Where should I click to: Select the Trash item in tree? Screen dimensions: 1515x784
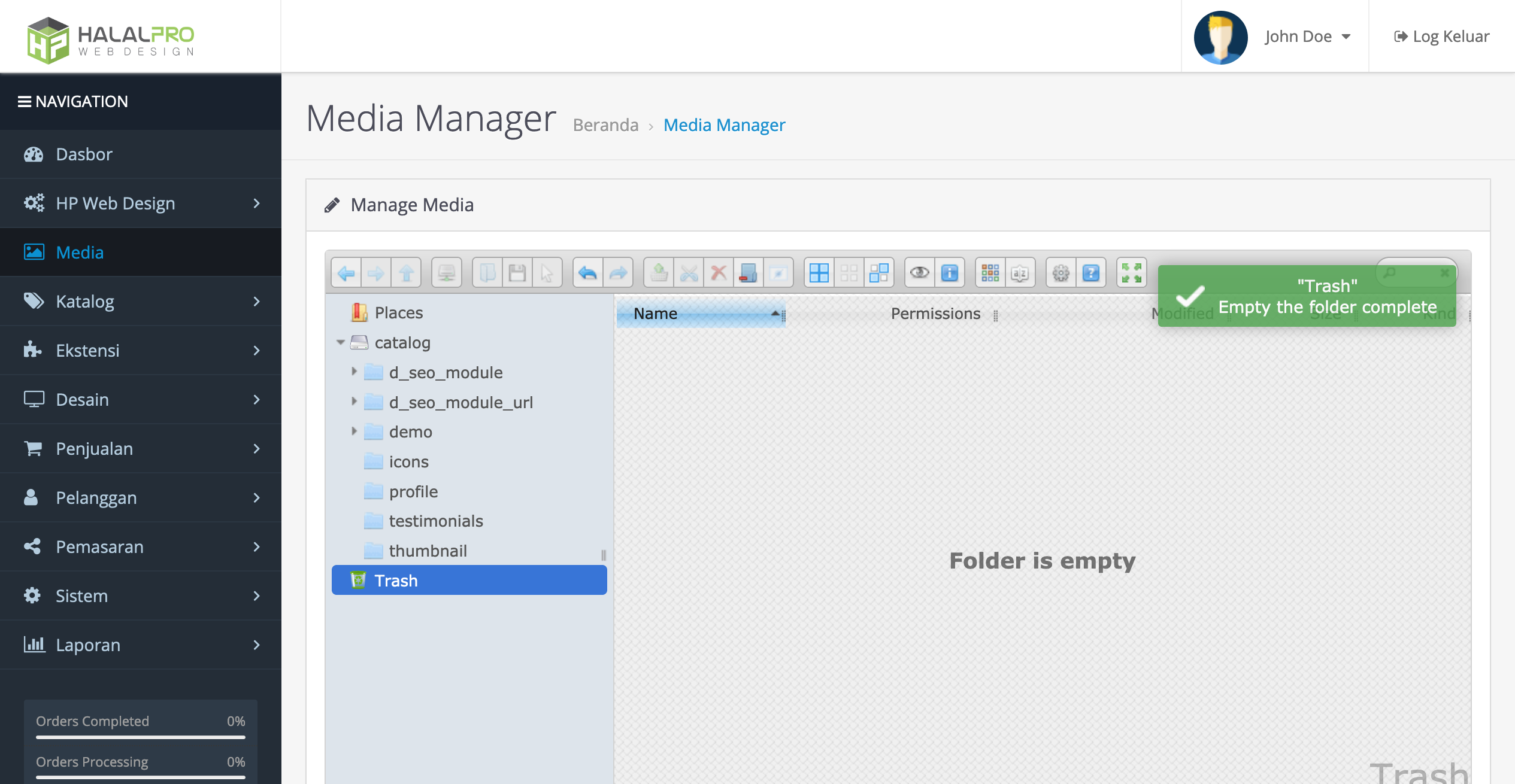click(469, 580)
